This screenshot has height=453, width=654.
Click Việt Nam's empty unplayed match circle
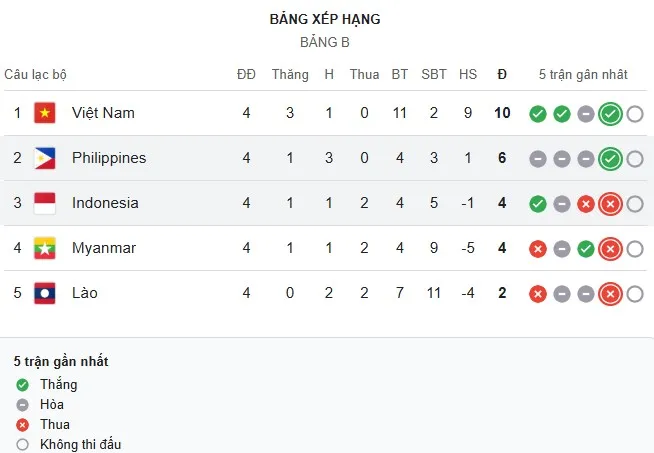(635, 114)
